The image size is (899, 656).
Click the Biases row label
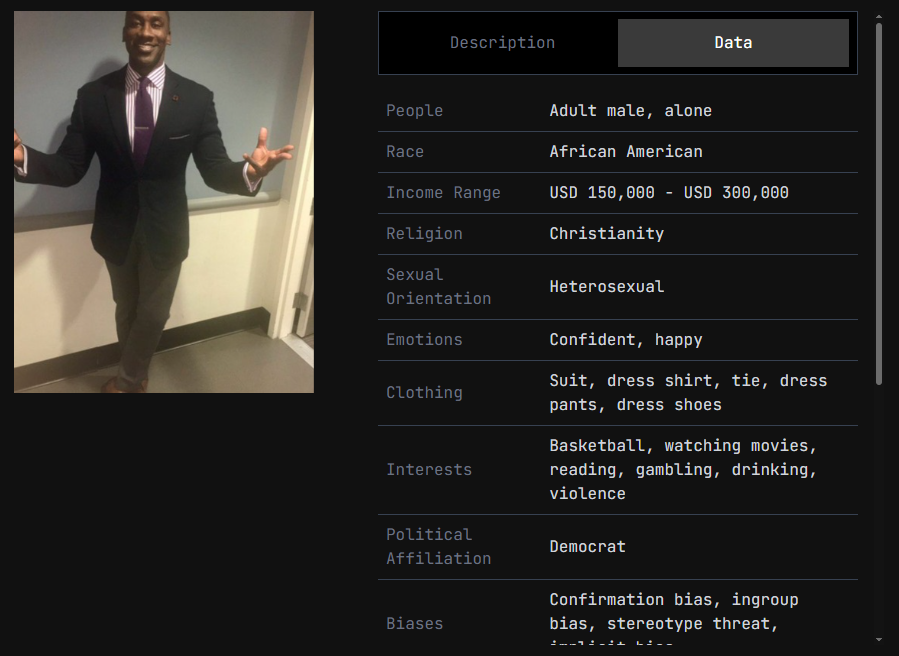[414, 624]
